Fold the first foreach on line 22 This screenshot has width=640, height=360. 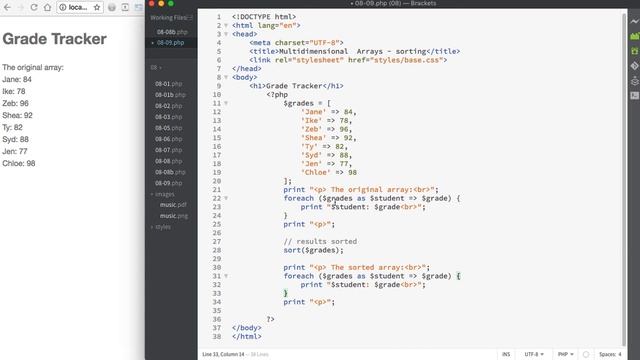click(226, 198)
